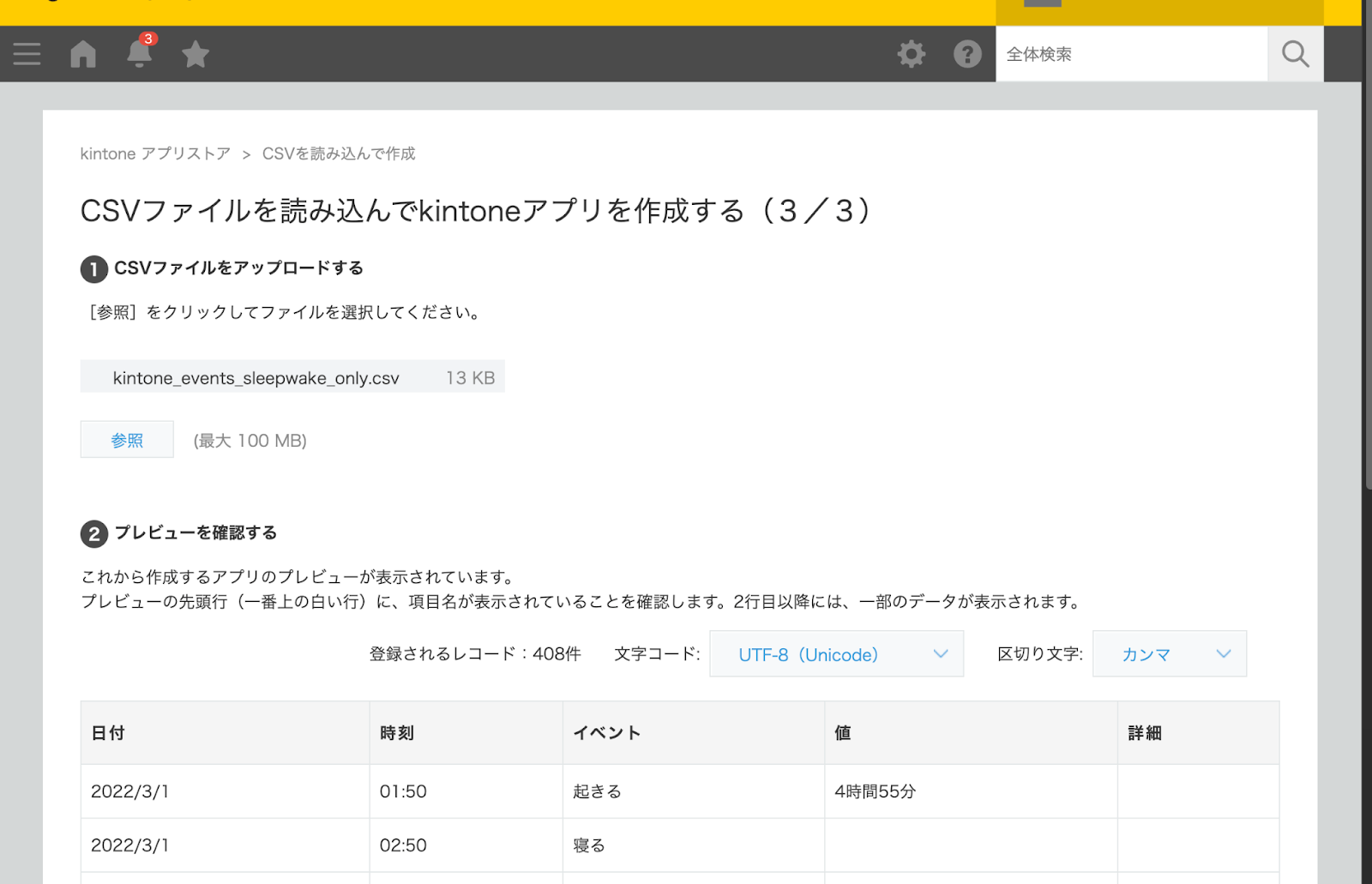Image resolution: width=1372 pixels, height=884 pixels.
Task: Open the settings gear icon
Action: (x=912, y=54)
